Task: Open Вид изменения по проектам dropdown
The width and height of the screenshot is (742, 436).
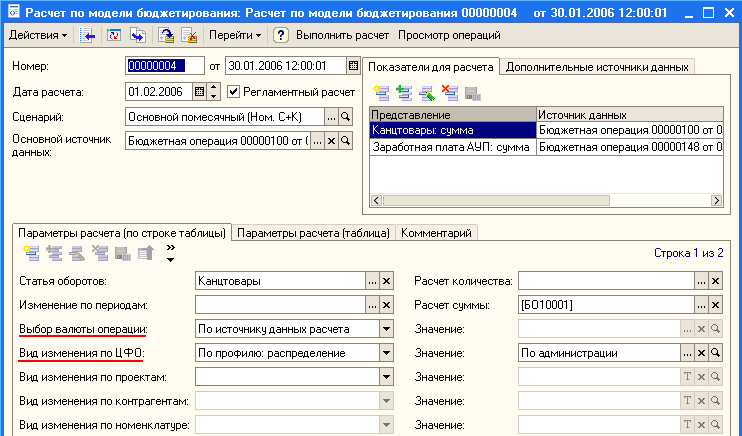Action: pyautogui.click(x=386, y=376)
